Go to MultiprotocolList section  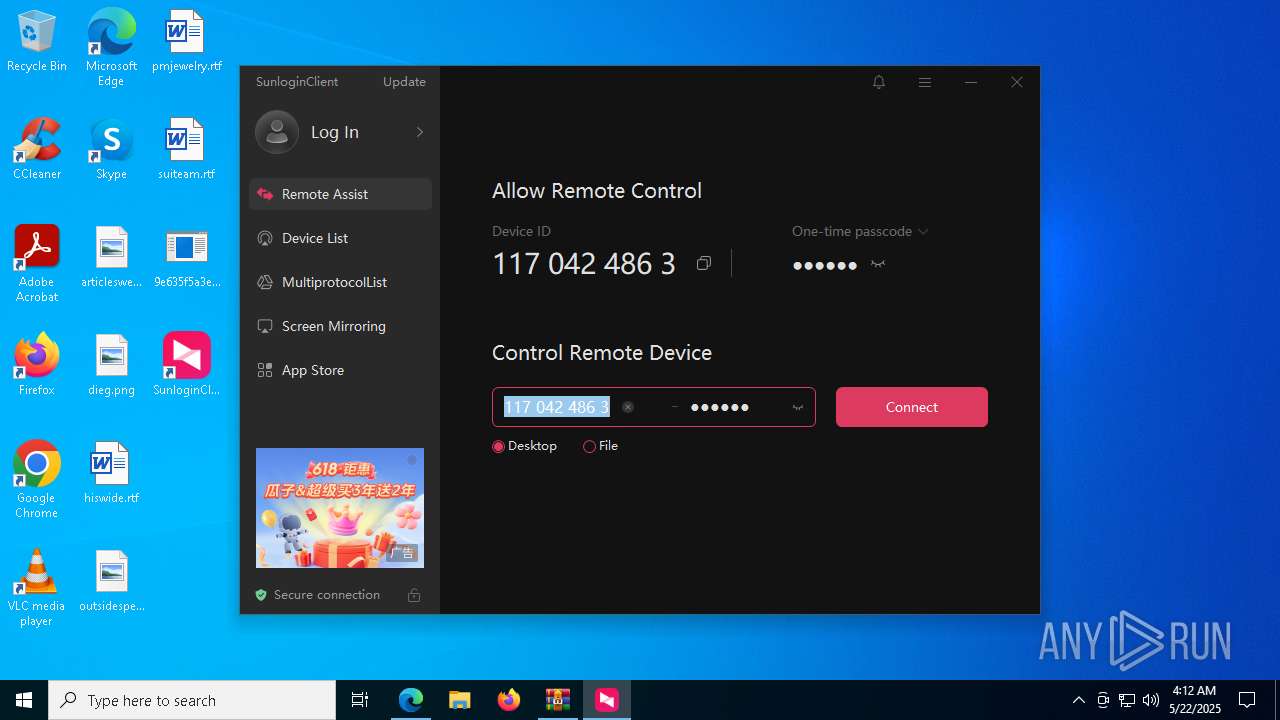[x=340, y=282]
